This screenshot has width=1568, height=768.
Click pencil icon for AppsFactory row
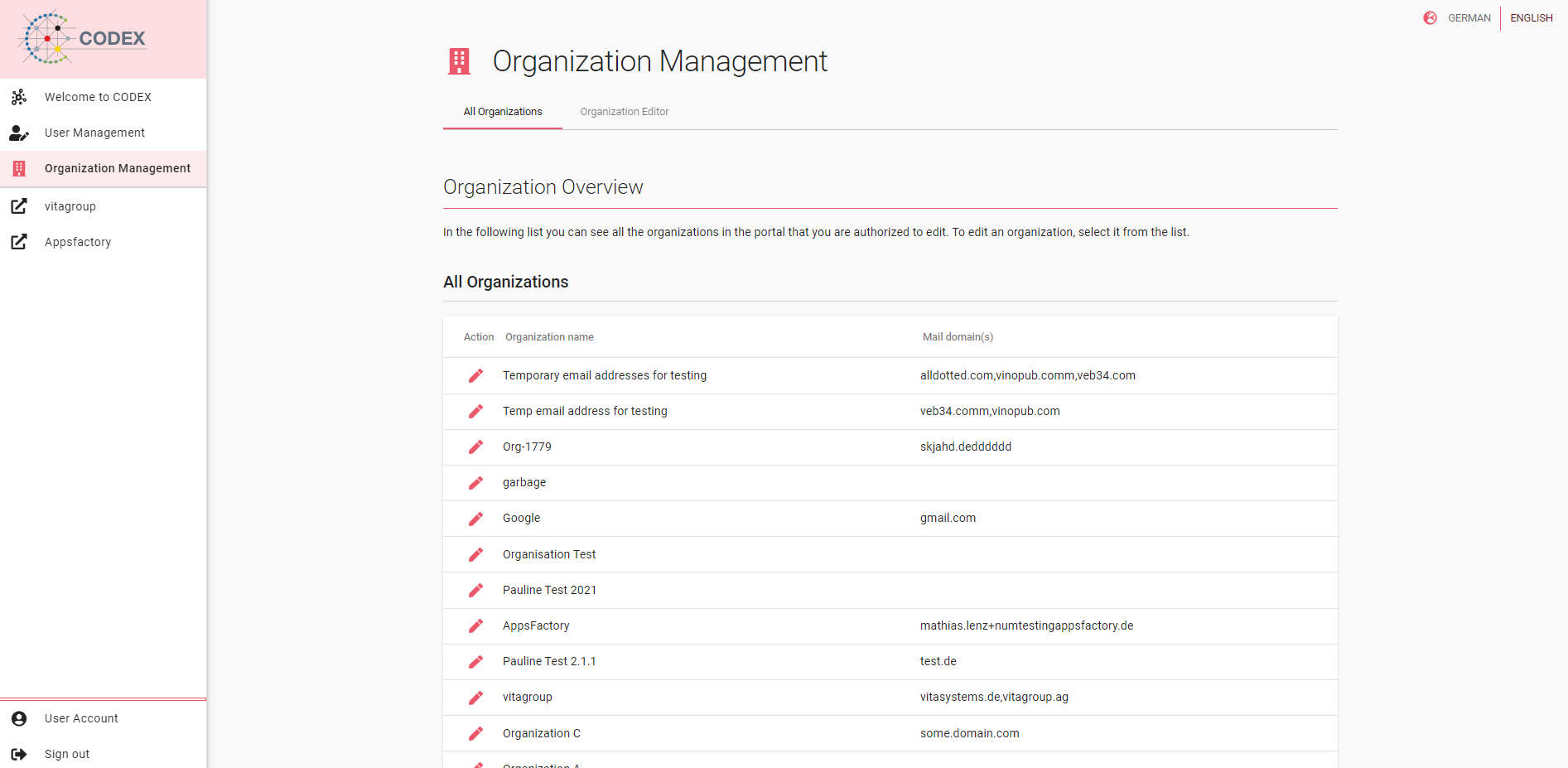(475, 626)
